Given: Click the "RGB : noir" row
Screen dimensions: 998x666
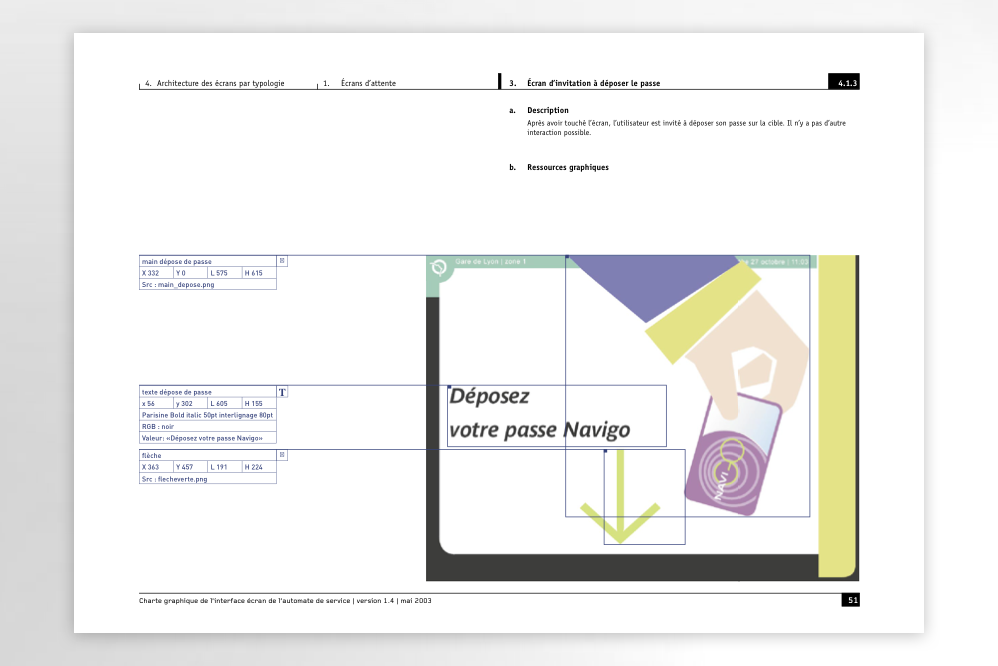Looking at the screenshot, I should [x=207, y=427].
